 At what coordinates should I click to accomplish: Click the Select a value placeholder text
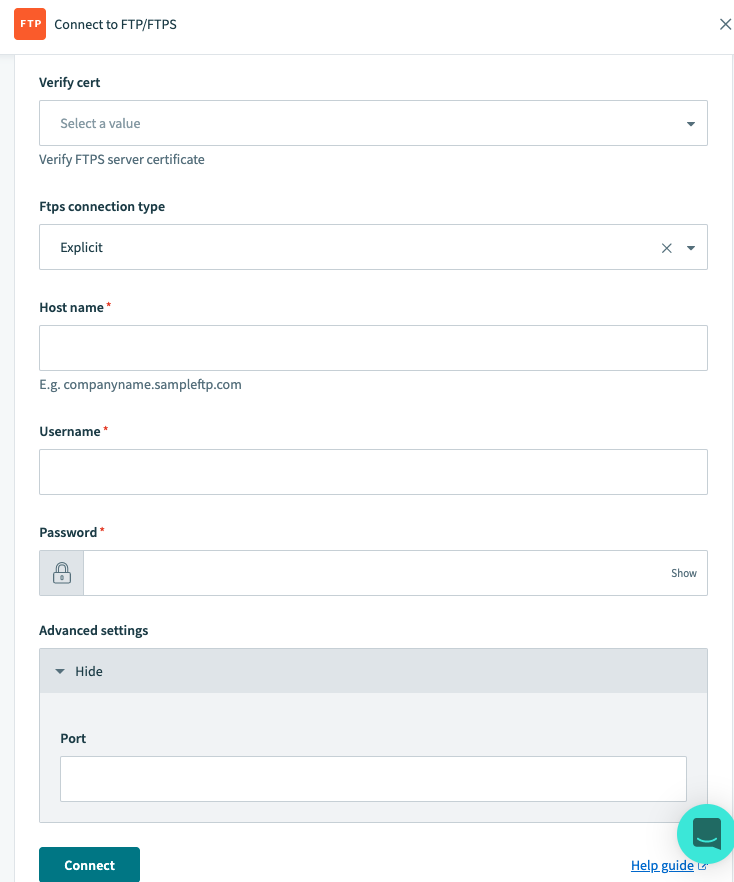(100, 124)
